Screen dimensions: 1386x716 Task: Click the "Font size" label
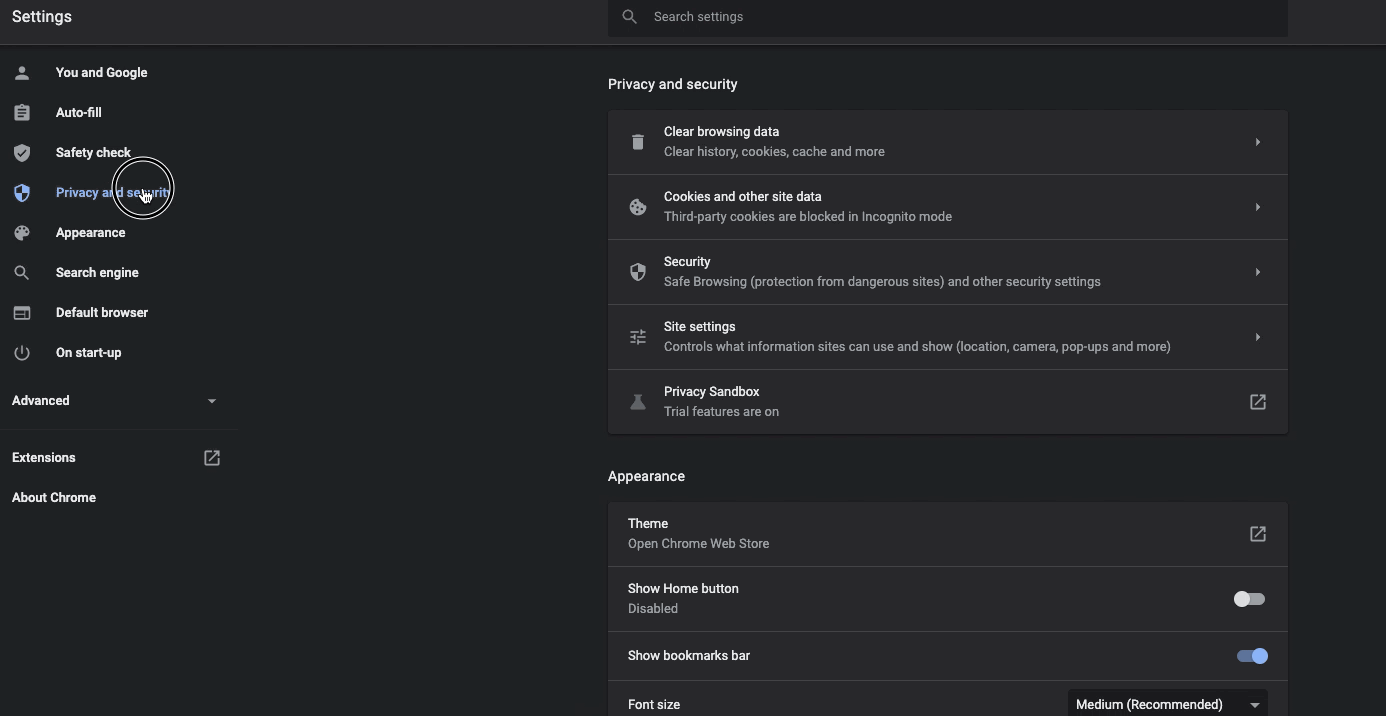[654, 705]
